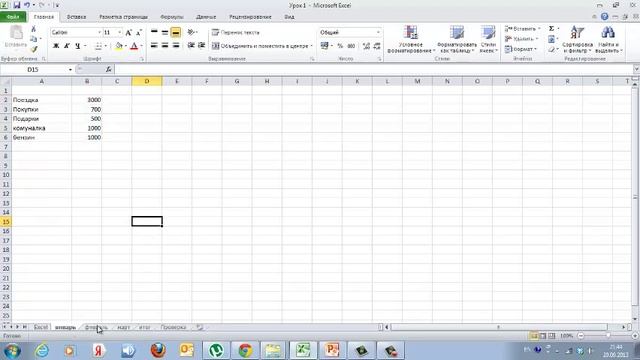Expand the Merge and Center dropdown arrow

click(311, 46)
